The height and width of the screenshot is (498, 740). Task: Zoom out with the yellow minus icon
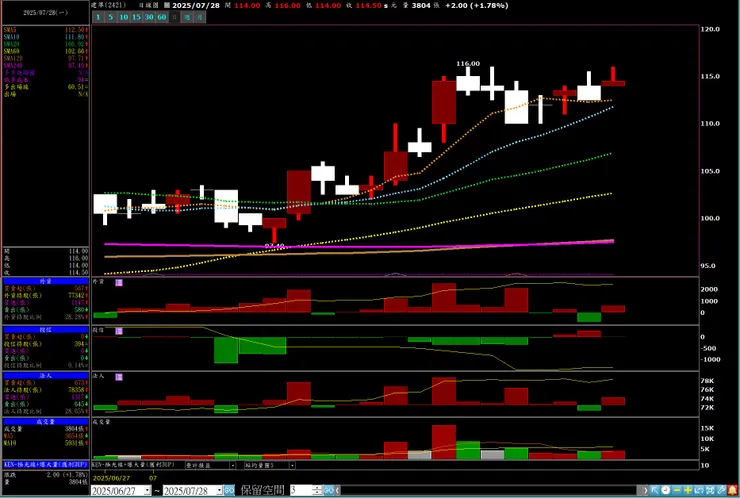[677, 490]
